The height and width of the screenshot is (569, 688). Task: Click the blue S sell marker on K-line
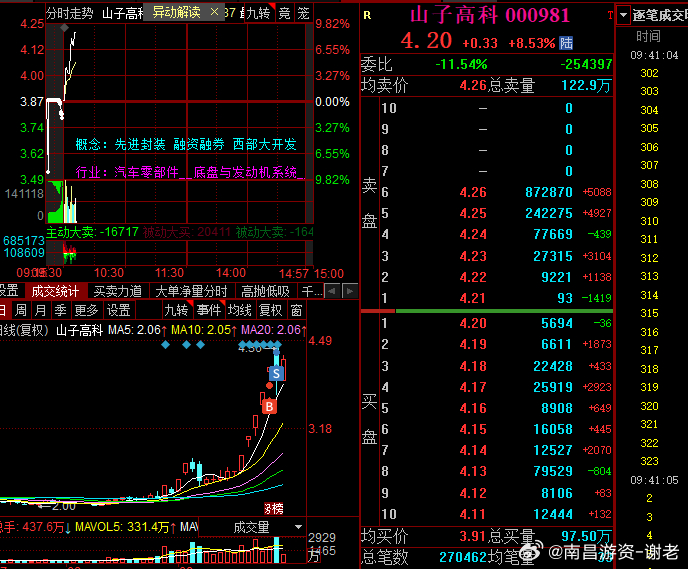click(276, 373)
